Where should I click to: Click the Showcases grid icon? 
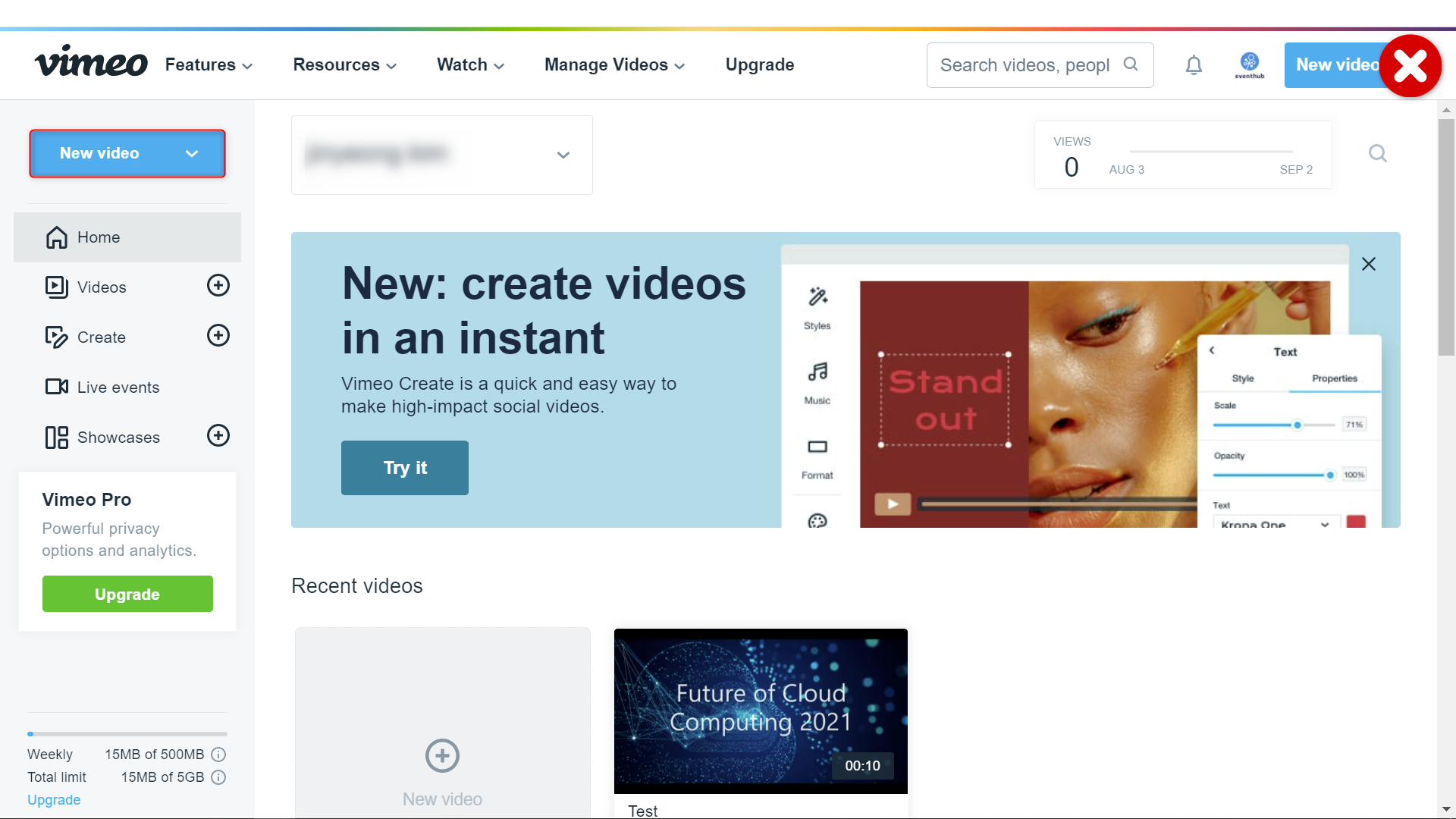(57, 438)
